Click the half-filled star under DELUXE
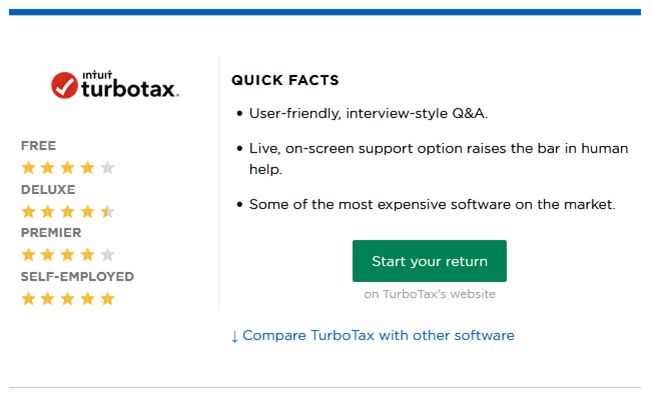The width and height of the screenshot is (652, 398). 108,211
